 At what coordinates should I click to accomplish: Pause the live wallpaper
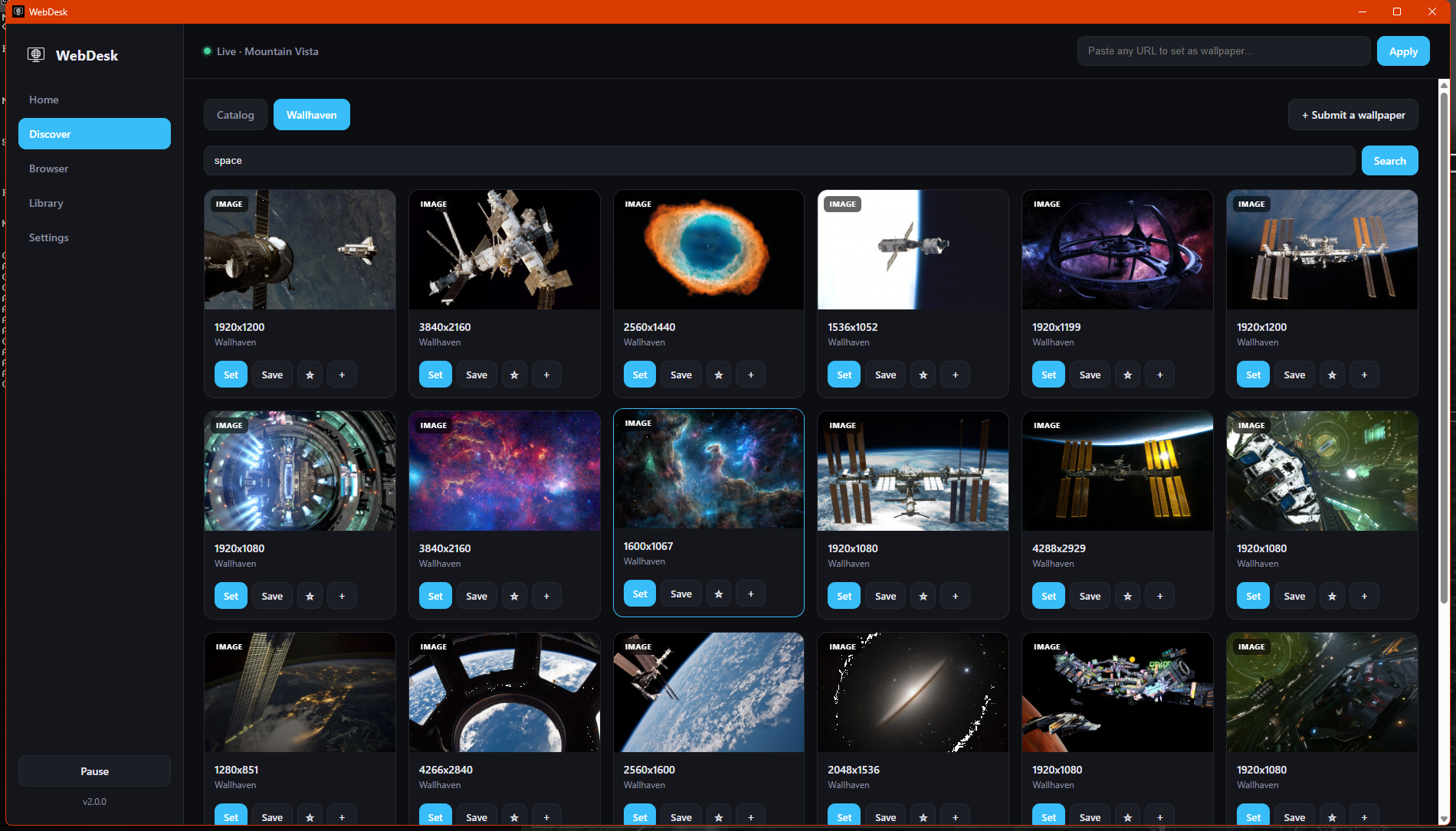(x=94, y=771)
